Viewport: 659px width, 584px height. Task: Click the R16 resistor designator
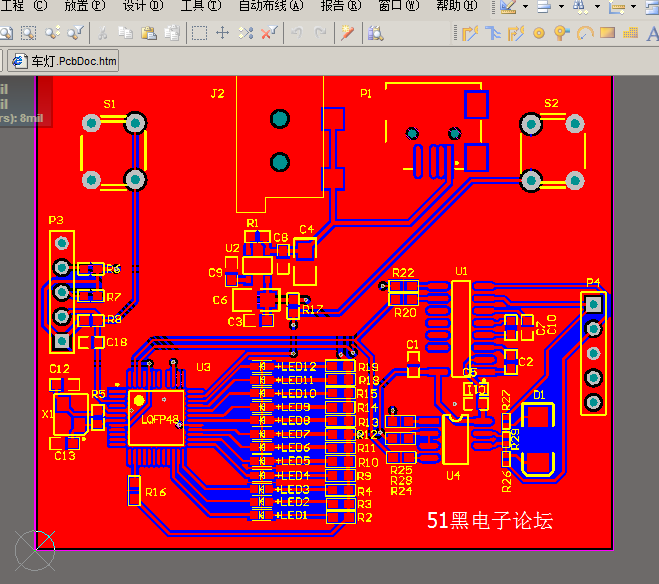tap(156, 492)
